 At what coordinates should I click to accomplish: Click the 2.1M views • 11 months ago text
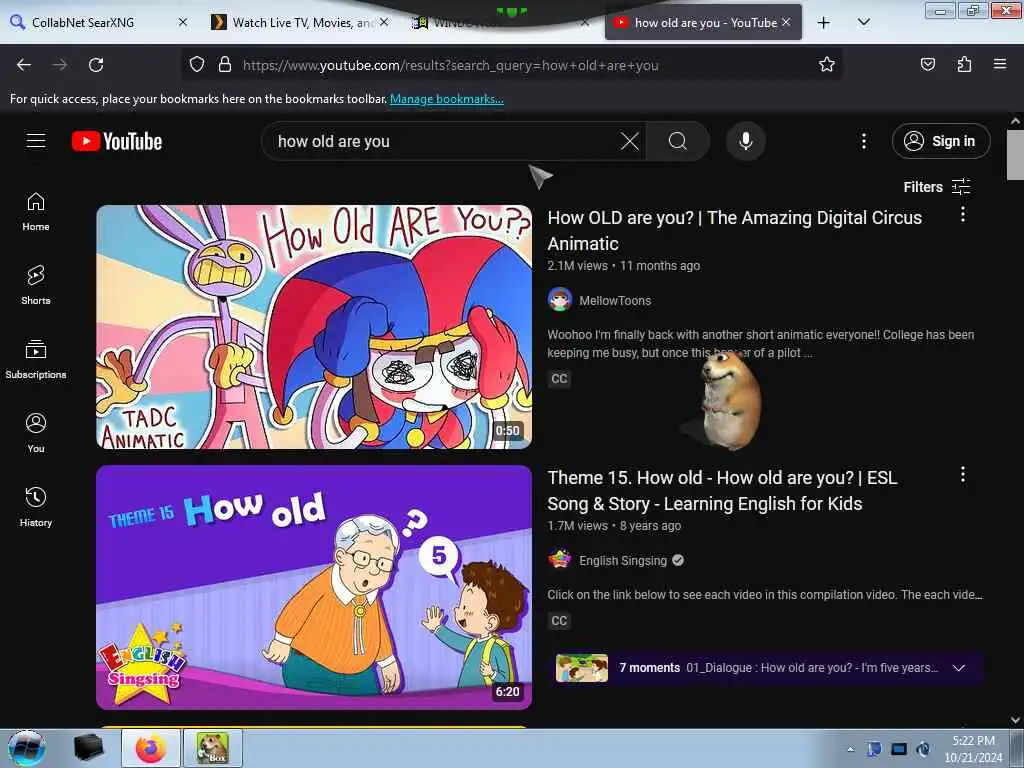(624, 266)
